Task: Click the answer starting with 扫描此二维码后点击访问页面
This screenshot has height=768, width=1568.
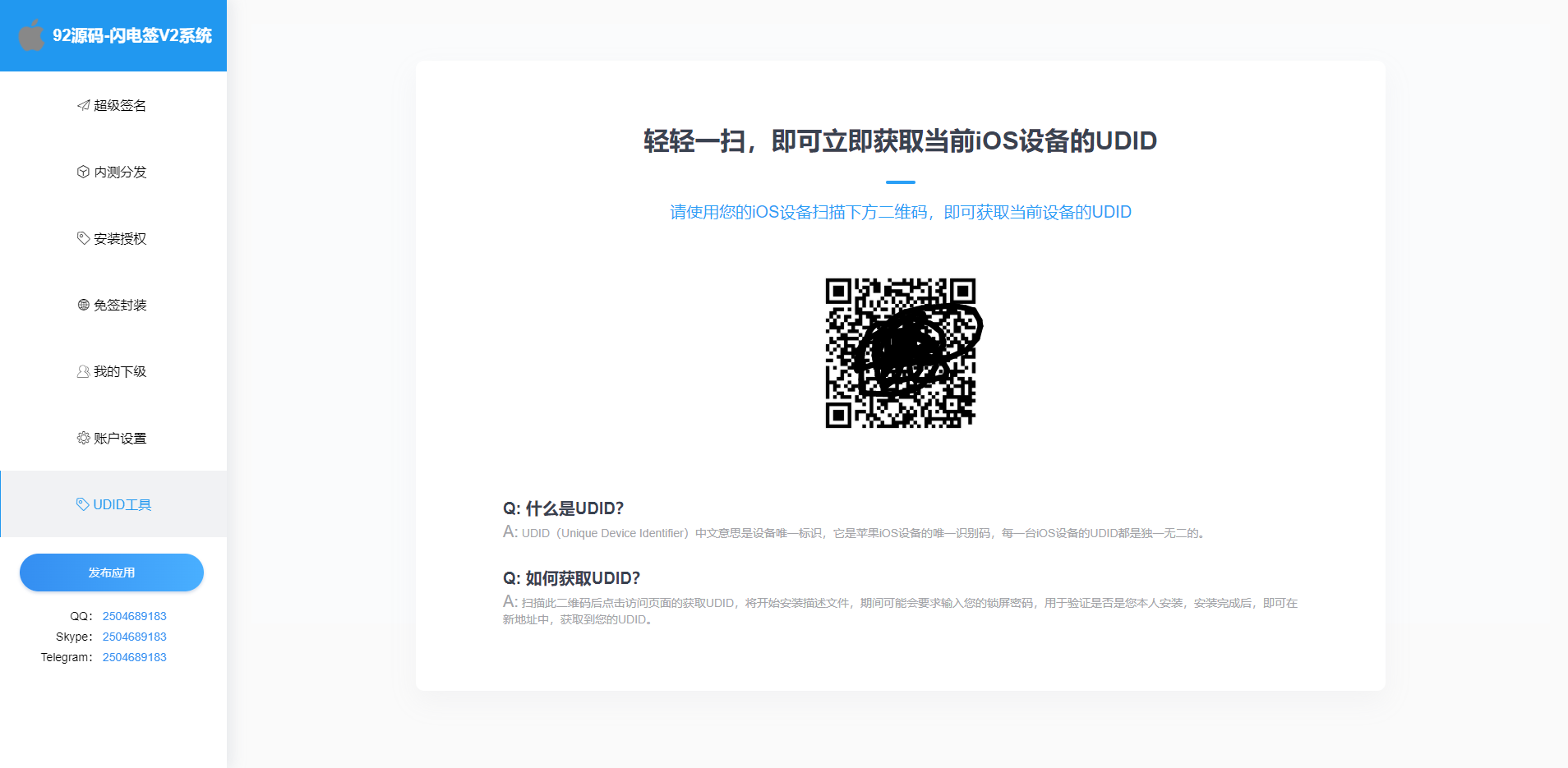Action: (x=901, y=610)
